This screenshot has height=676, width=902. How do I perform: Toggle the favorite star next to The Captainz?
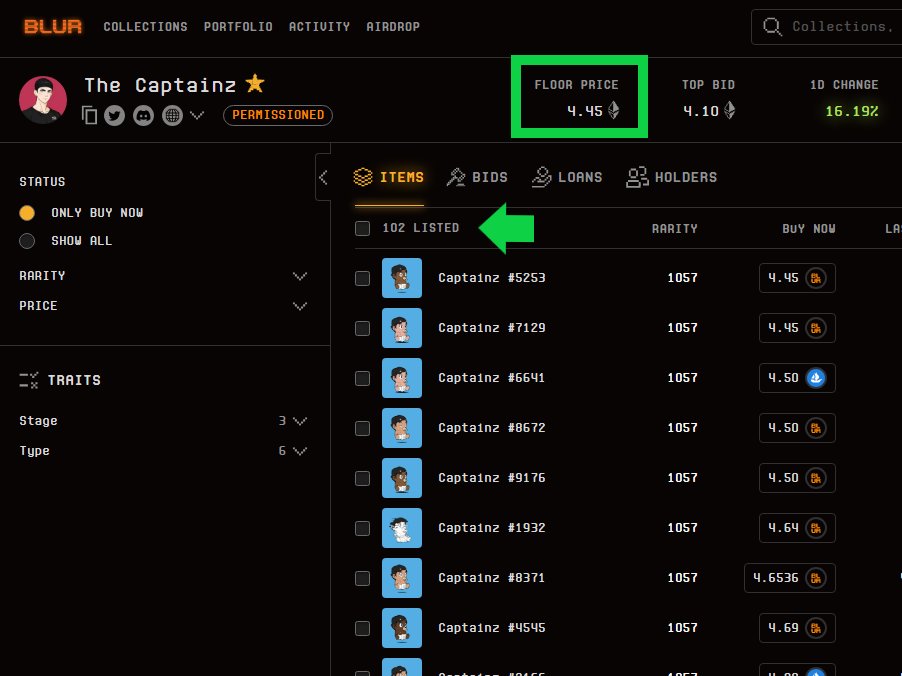(255, 84)
